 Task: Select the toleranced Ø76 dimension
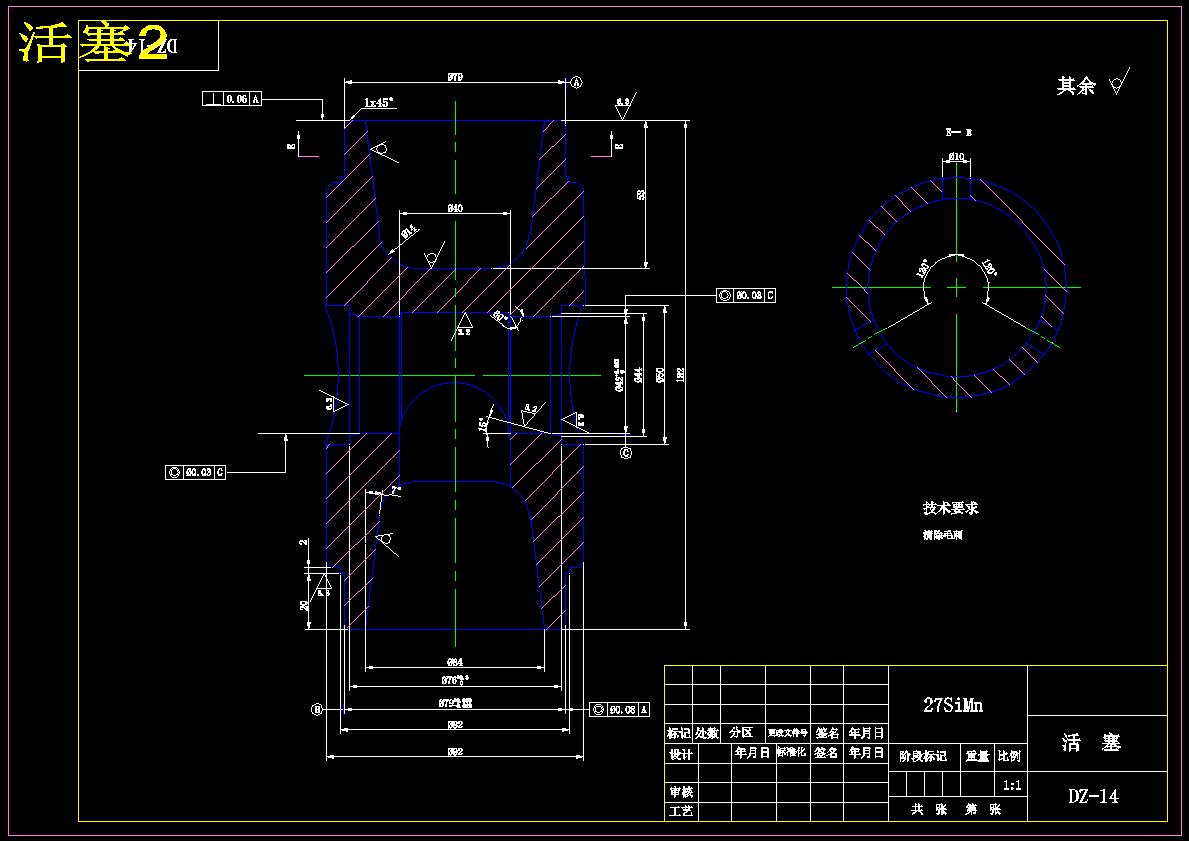pos(455,680)
